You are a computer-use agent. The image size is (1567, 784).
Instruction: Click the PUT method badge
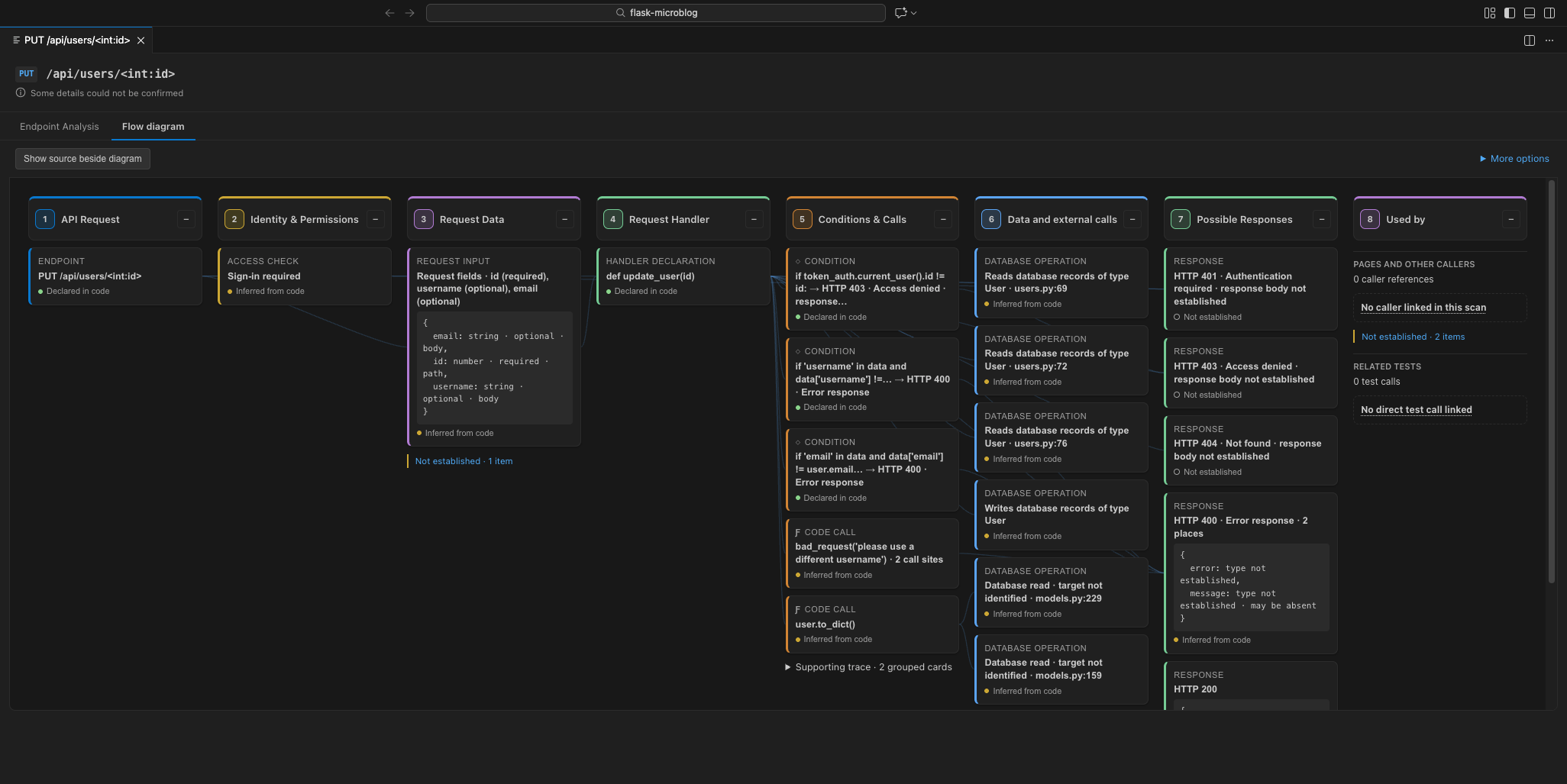click(x=27, y=74)
